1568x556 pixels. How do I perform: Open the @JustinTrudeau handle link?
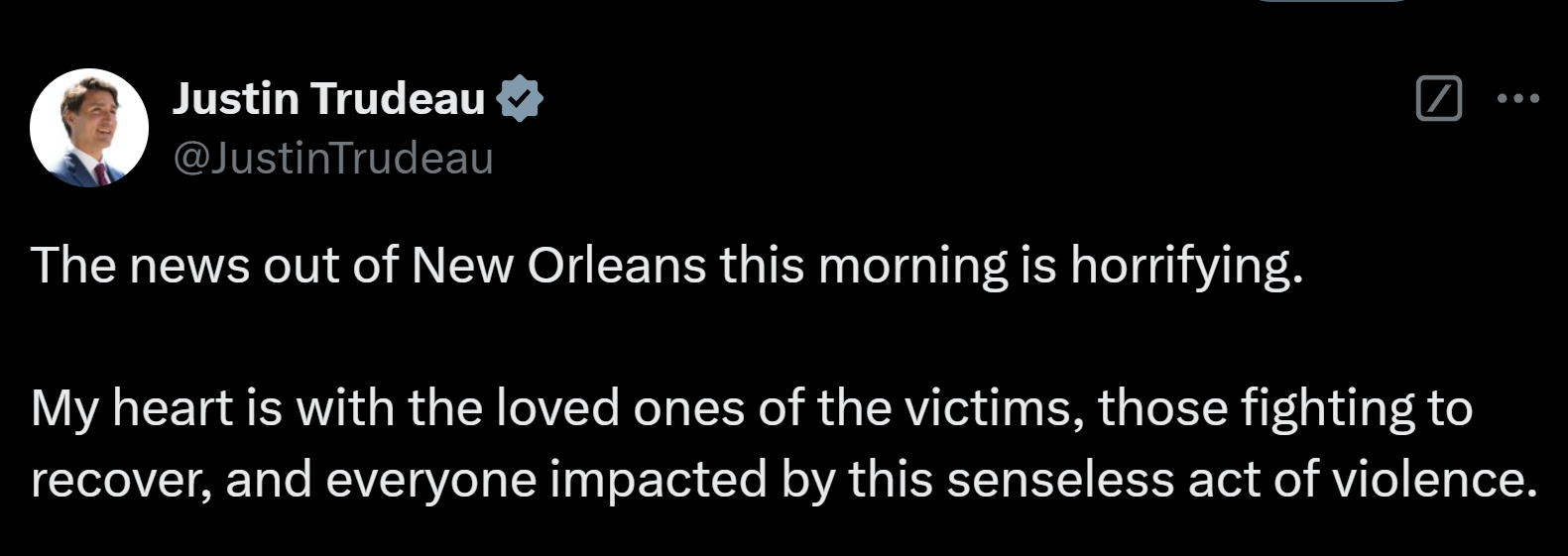(x=333, y=159)
